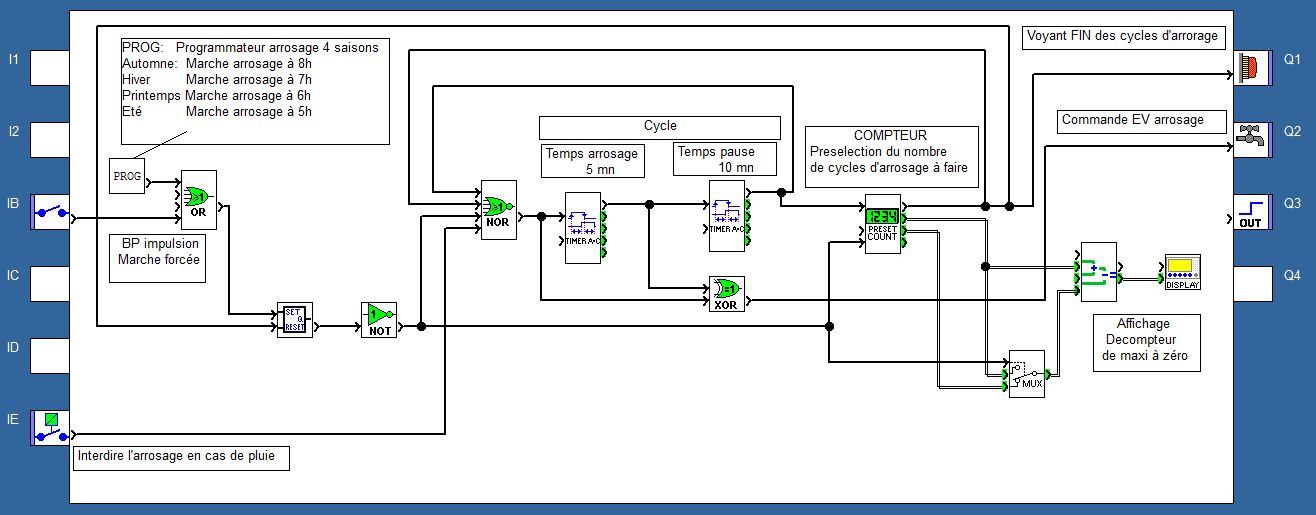Toggle the IB push-button switch input

tap(50, 212)
